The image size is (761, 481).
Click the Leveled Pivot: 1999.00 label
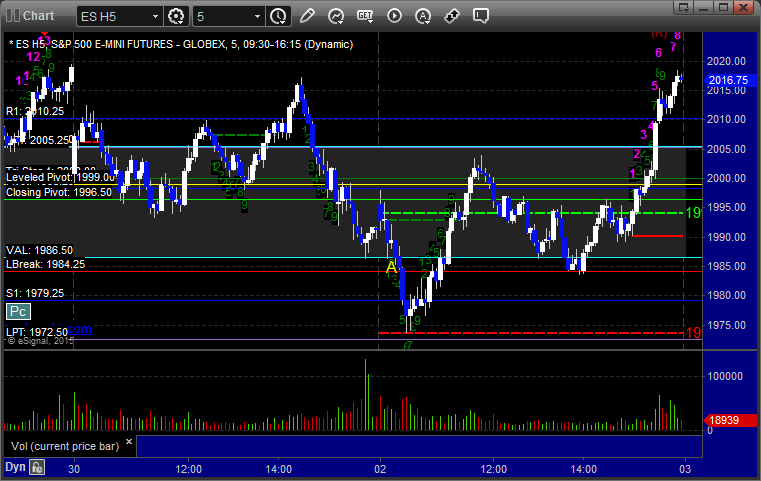(x=60, y=178)
